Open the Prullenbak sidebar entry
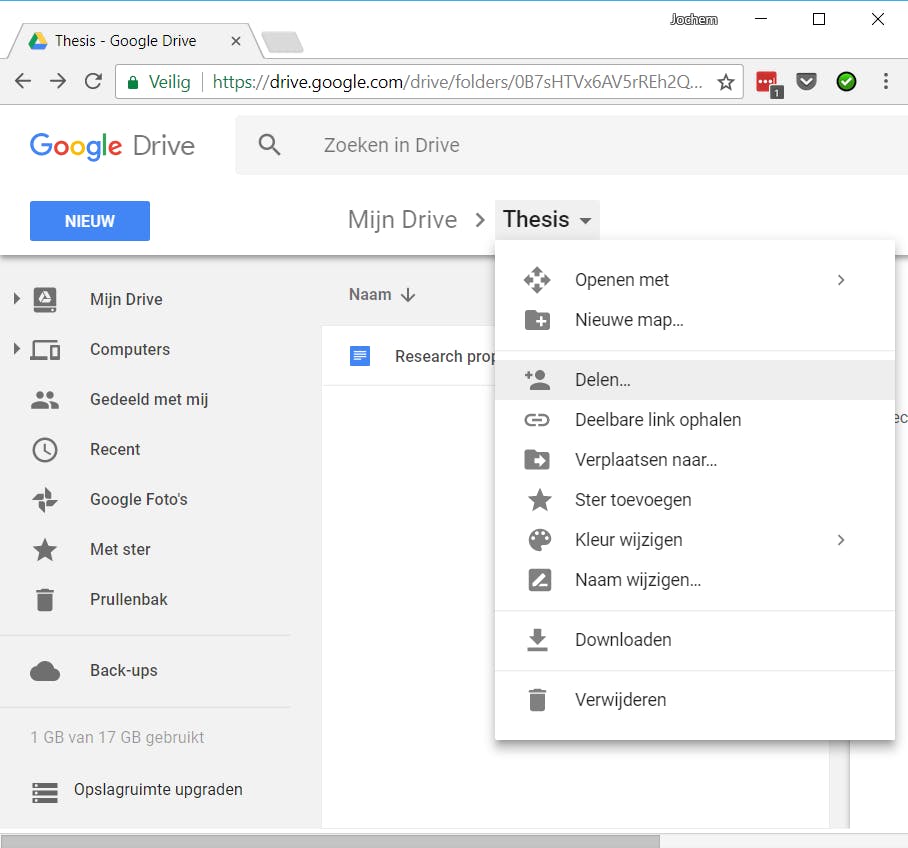Viewport: 908px width, 848px height. coord(129,600)
